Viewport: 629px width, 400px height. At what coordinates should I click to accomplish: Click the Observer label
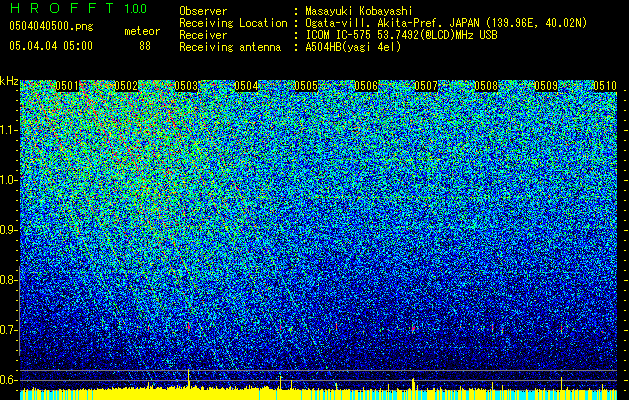[203, 11]
